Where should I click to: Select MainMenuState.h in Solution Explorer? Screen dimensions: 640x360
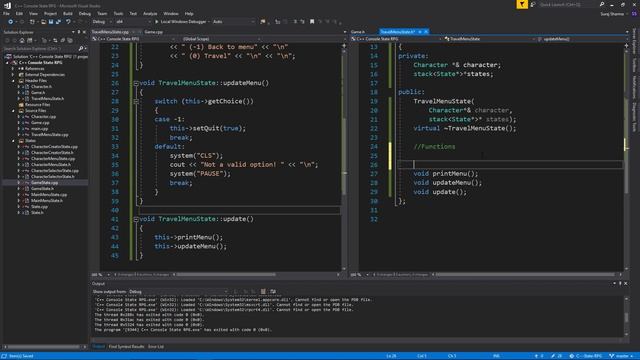47,201
